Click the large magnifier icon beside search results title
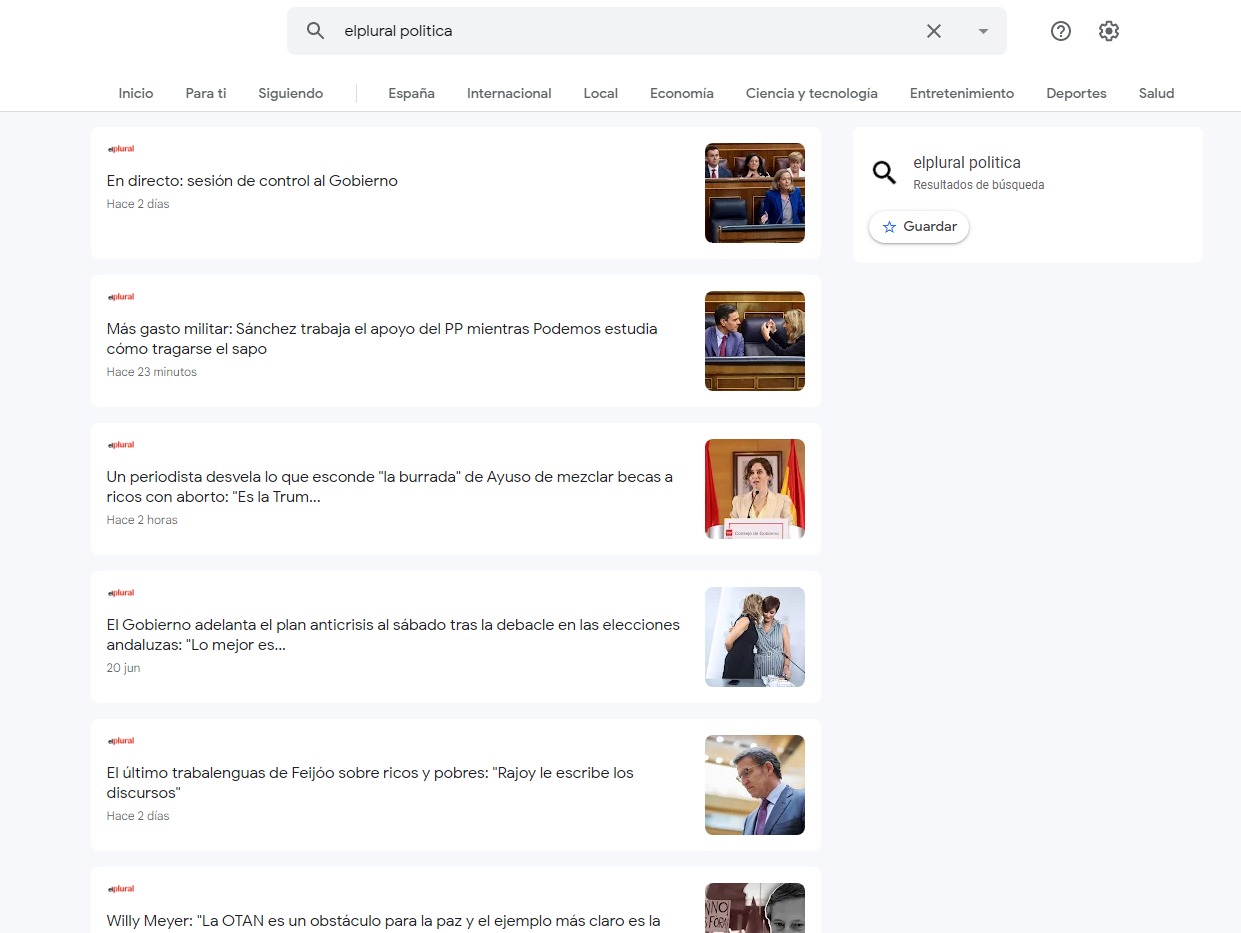Image resolution: width=1241 pixels, height=933 pixels. pyautogui.click(x=884, y=172)
